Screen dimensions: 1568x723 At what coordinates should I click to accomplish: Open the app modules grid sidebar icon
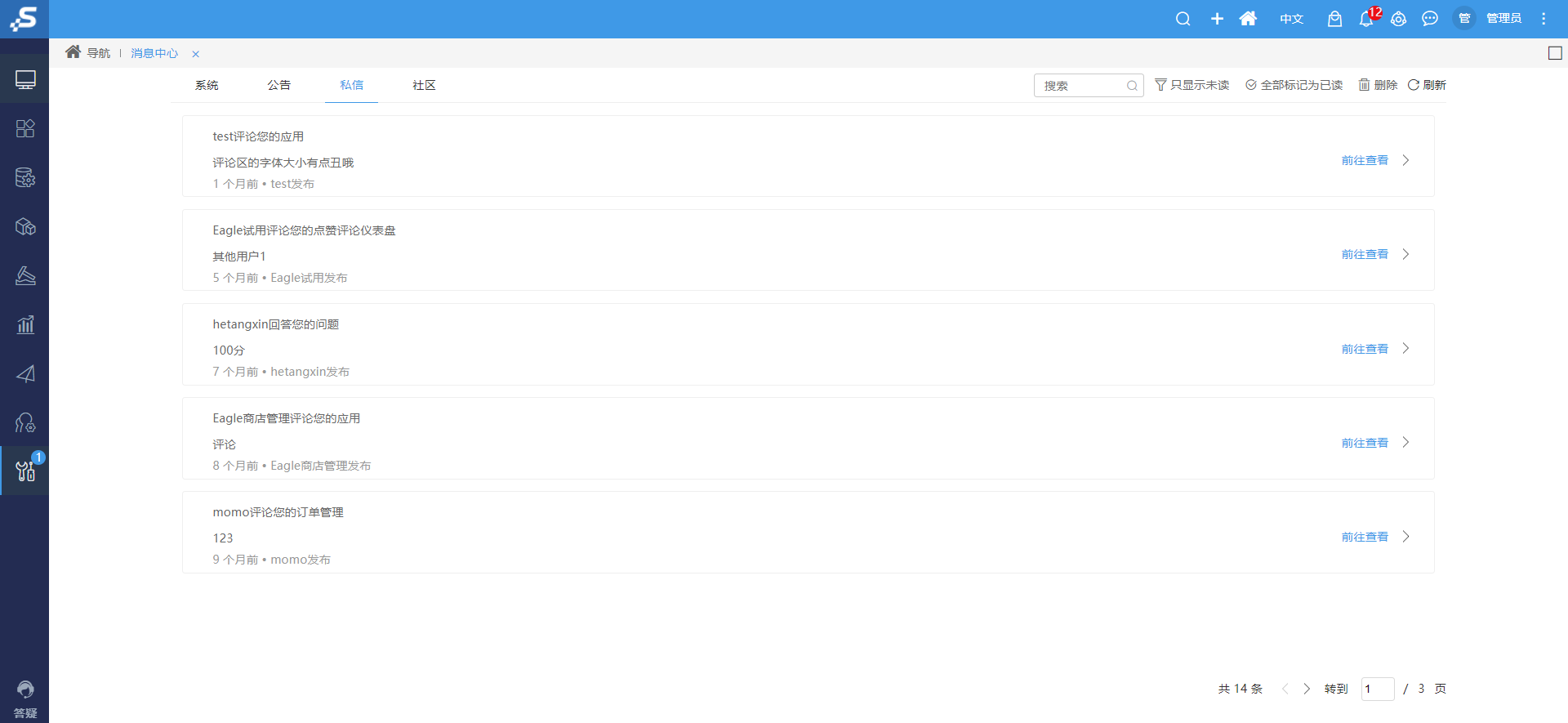[25, 128]
